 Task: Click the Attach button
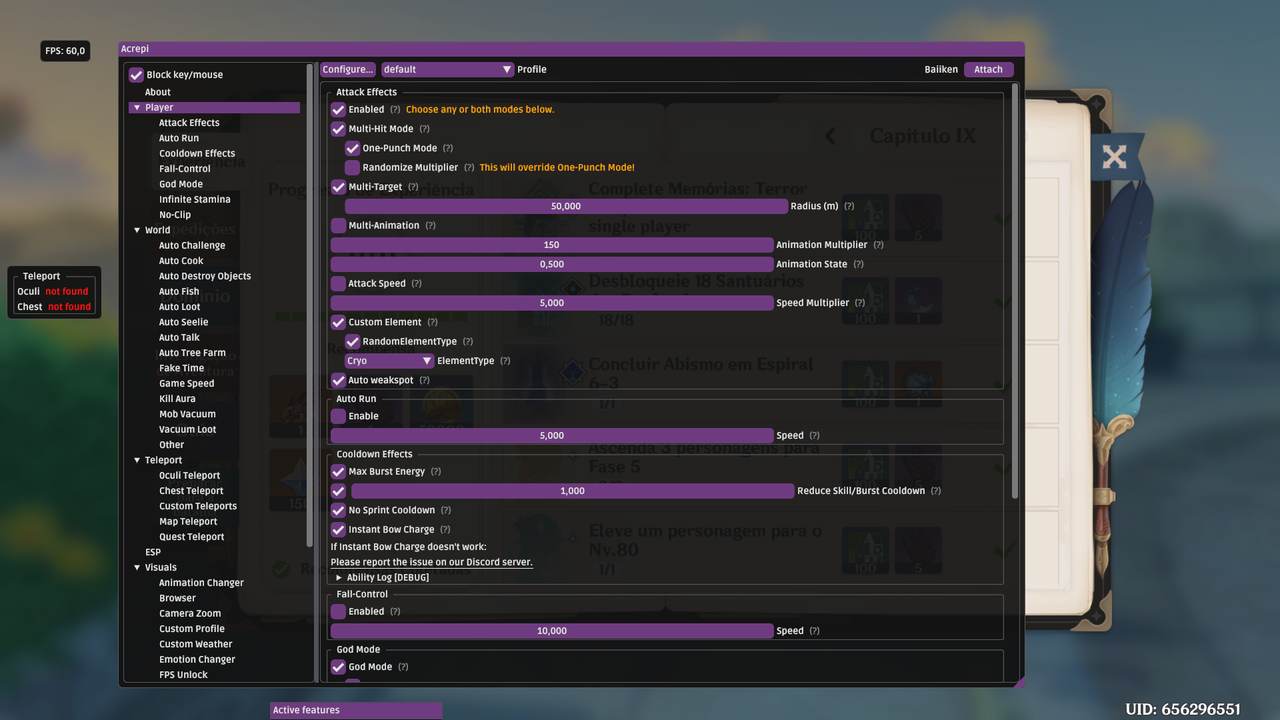coord(988,70)
